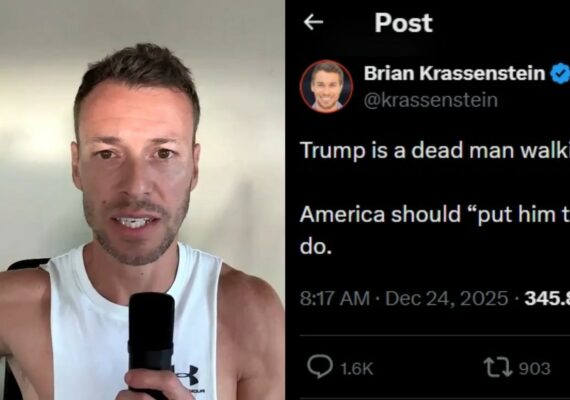Go back using the left arrow

point(313,23)
